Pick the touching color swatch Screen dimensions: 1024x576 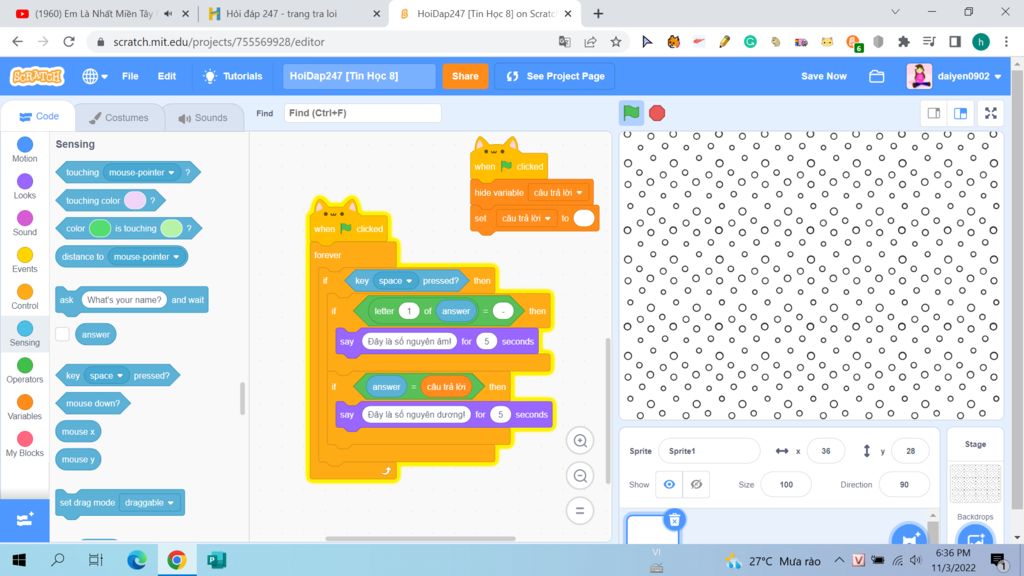tap(134, 201)
